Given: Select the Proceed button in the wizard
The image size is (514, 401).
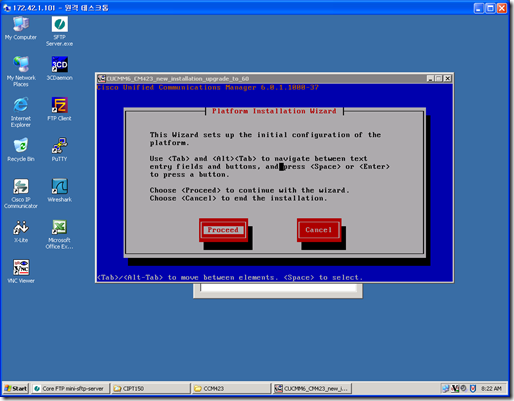Looking at the screenshot, I should 223,230.
